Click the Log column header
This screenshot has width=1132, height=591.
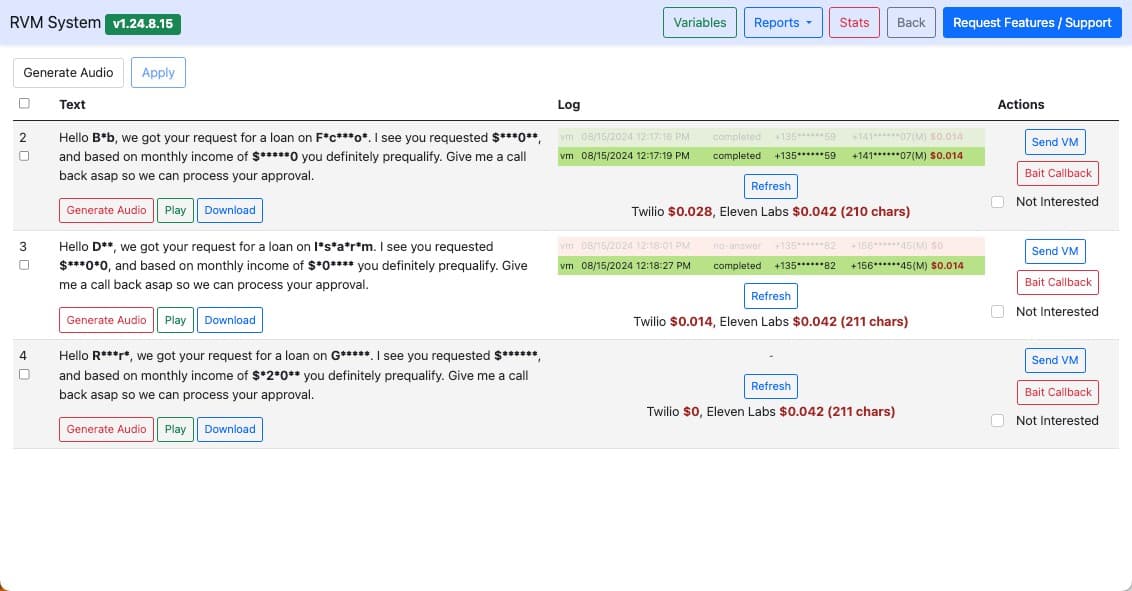(x=569, y=105)
